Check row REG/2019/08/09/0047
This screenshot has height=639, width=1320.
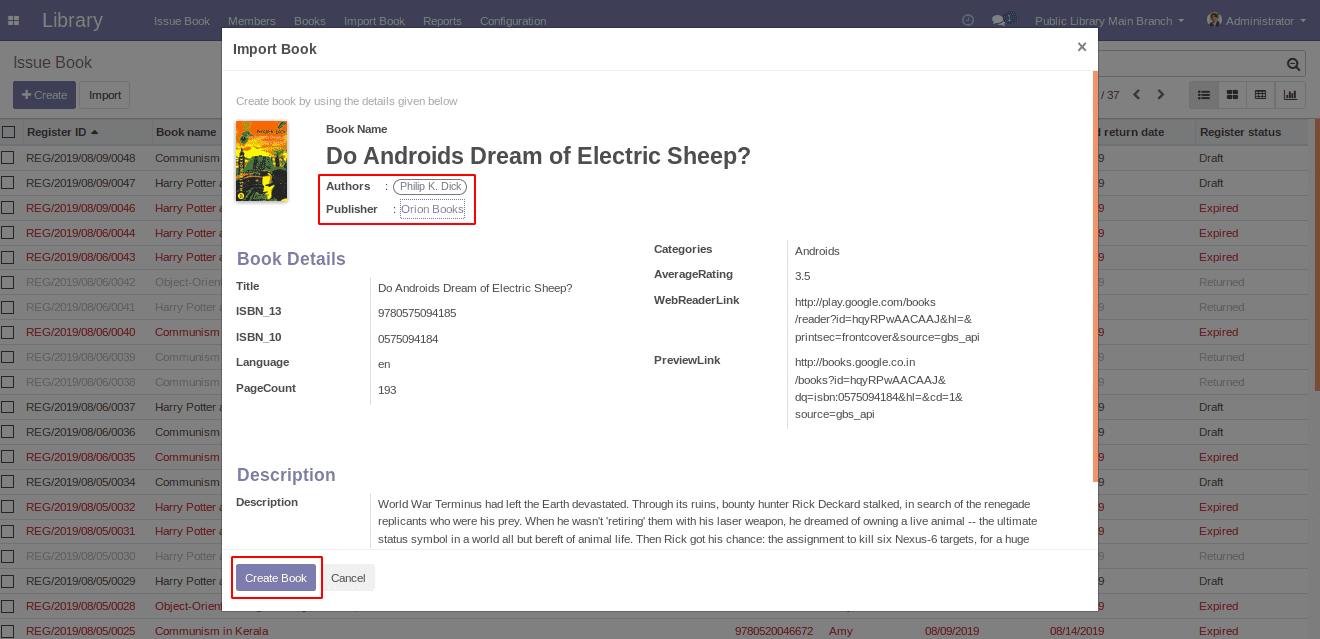pyautogui.click(x=8, y=183)
